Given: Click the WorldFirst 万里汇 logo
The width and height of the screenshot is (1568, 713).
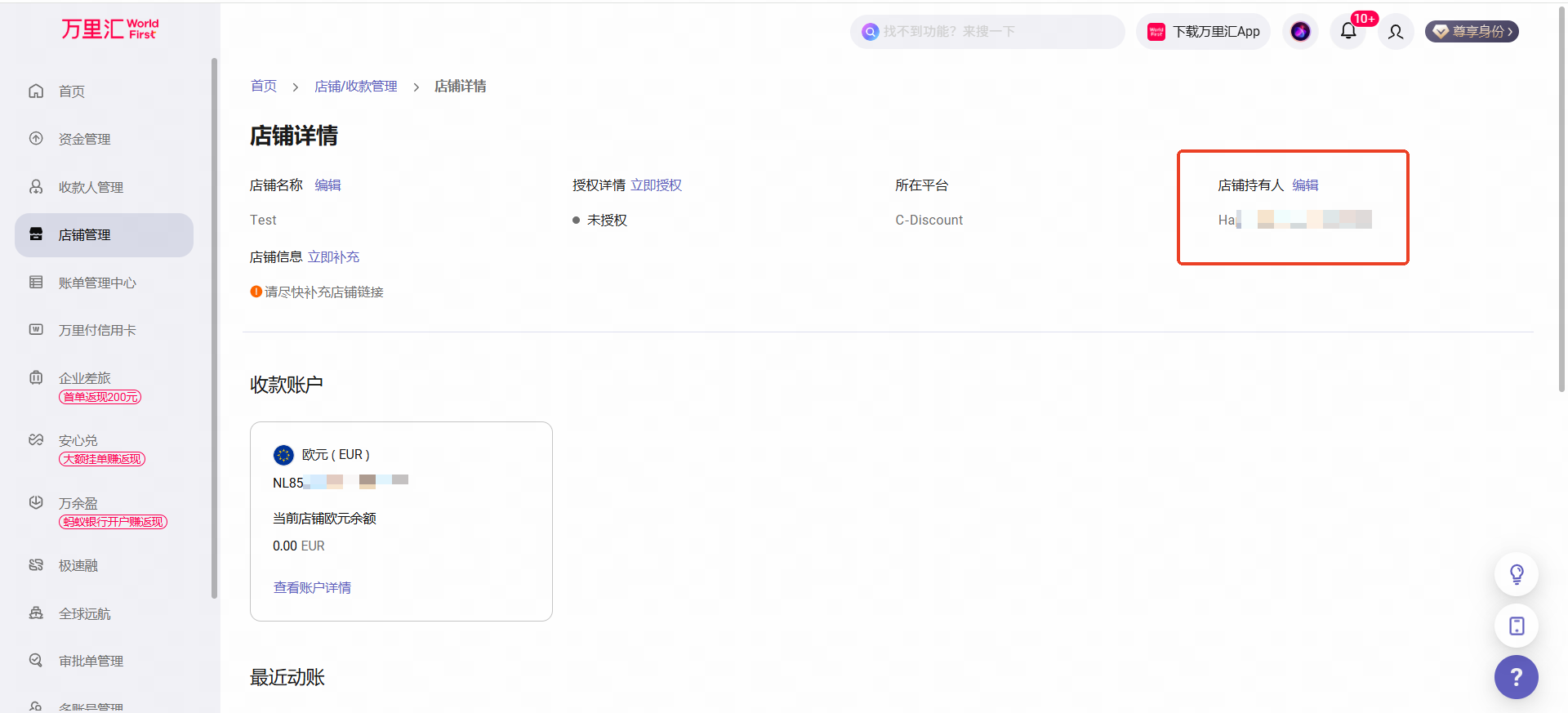Looking at the screenshot, I should [109, 29].
